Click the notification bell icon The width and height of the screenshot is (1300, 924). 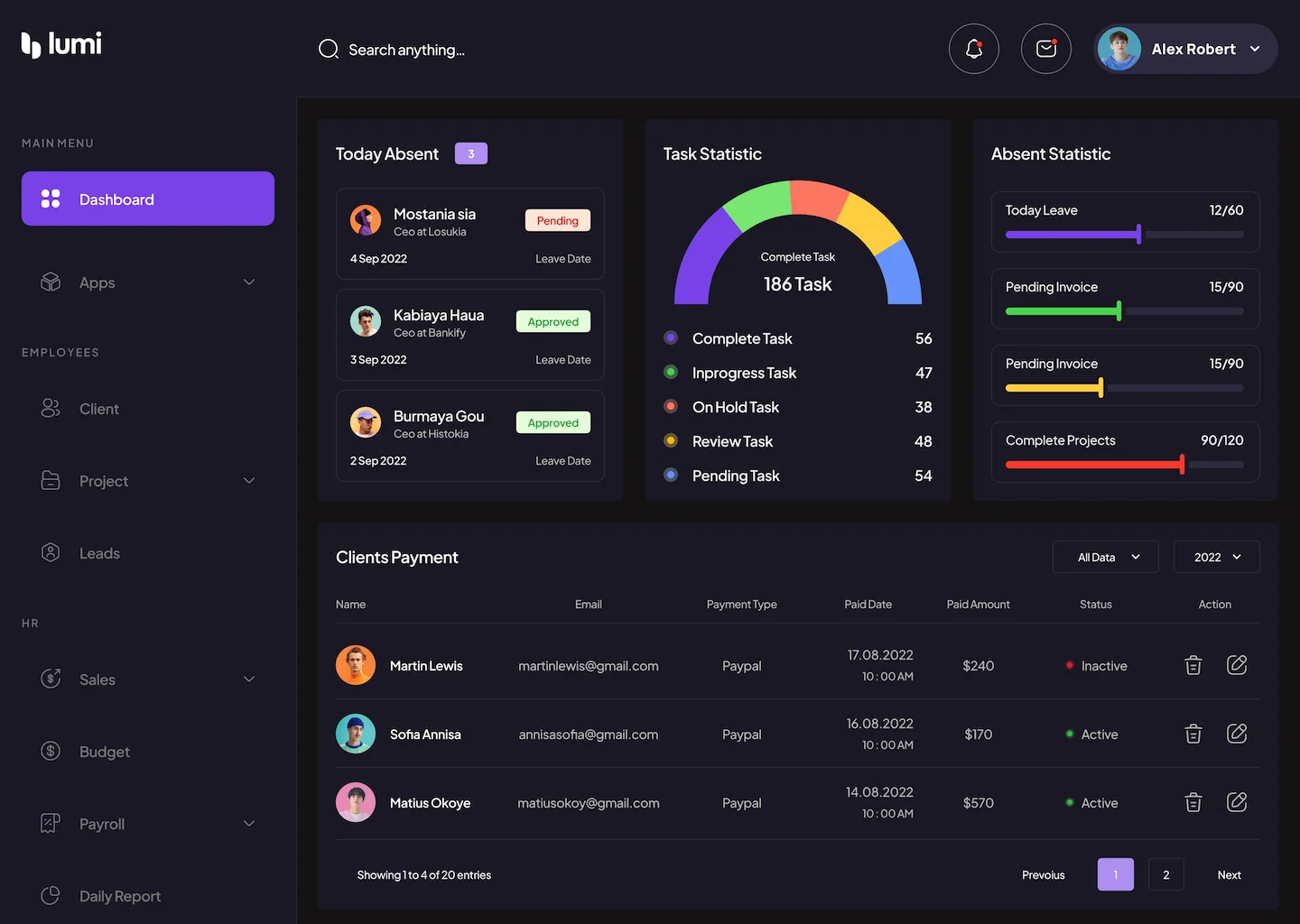point(973,49)
